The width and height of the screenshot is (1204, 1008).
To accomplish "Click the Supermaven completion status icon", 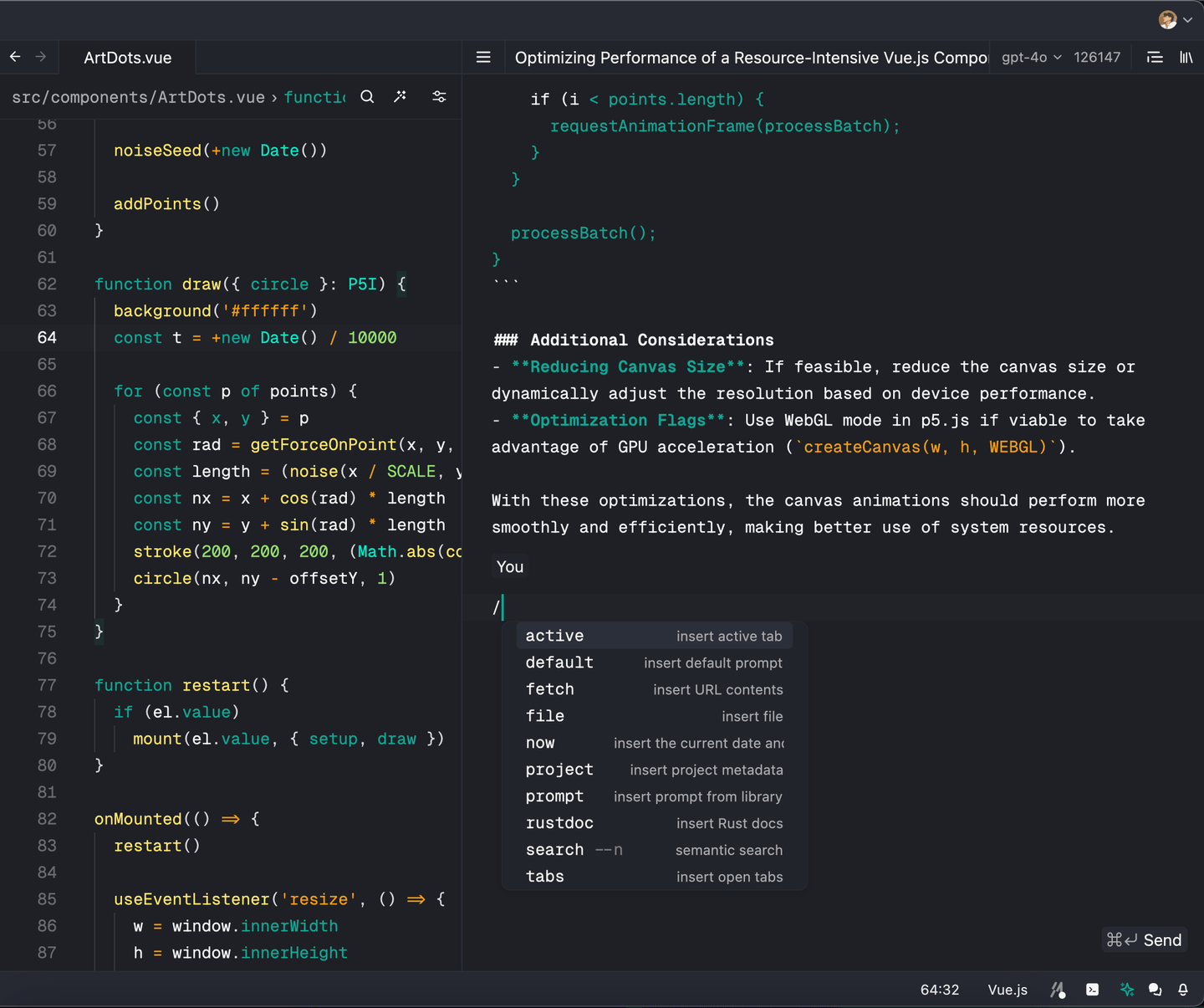I will click(1058, 990).
